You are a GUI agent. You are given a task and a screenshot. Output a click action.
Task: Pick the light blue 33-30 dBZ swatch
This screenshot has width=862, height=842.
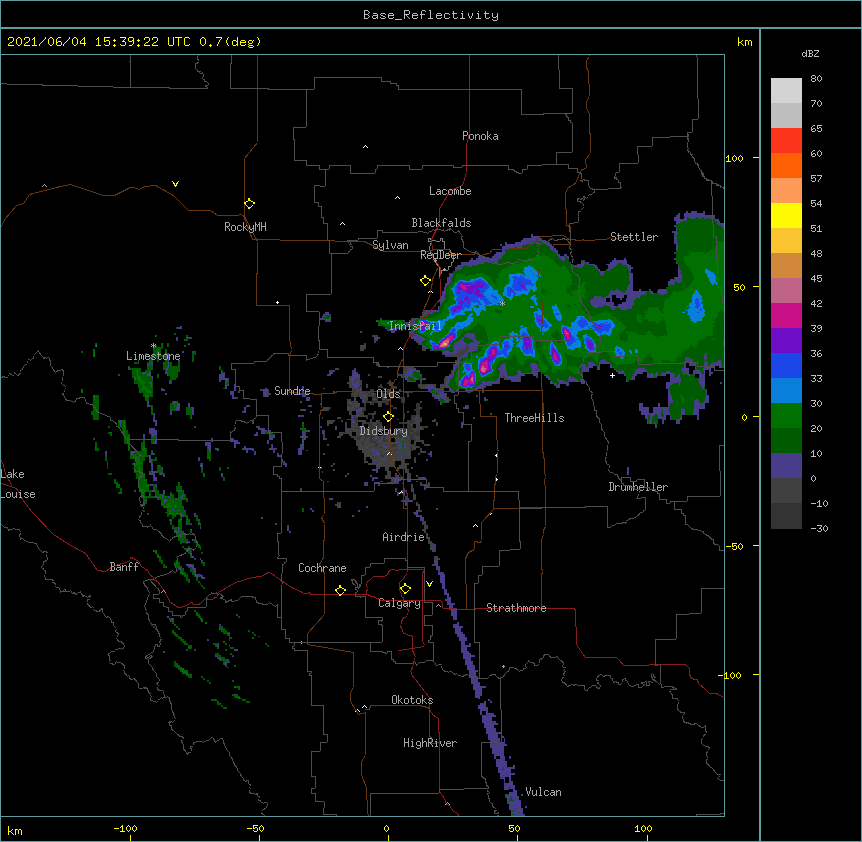[786, 390]
